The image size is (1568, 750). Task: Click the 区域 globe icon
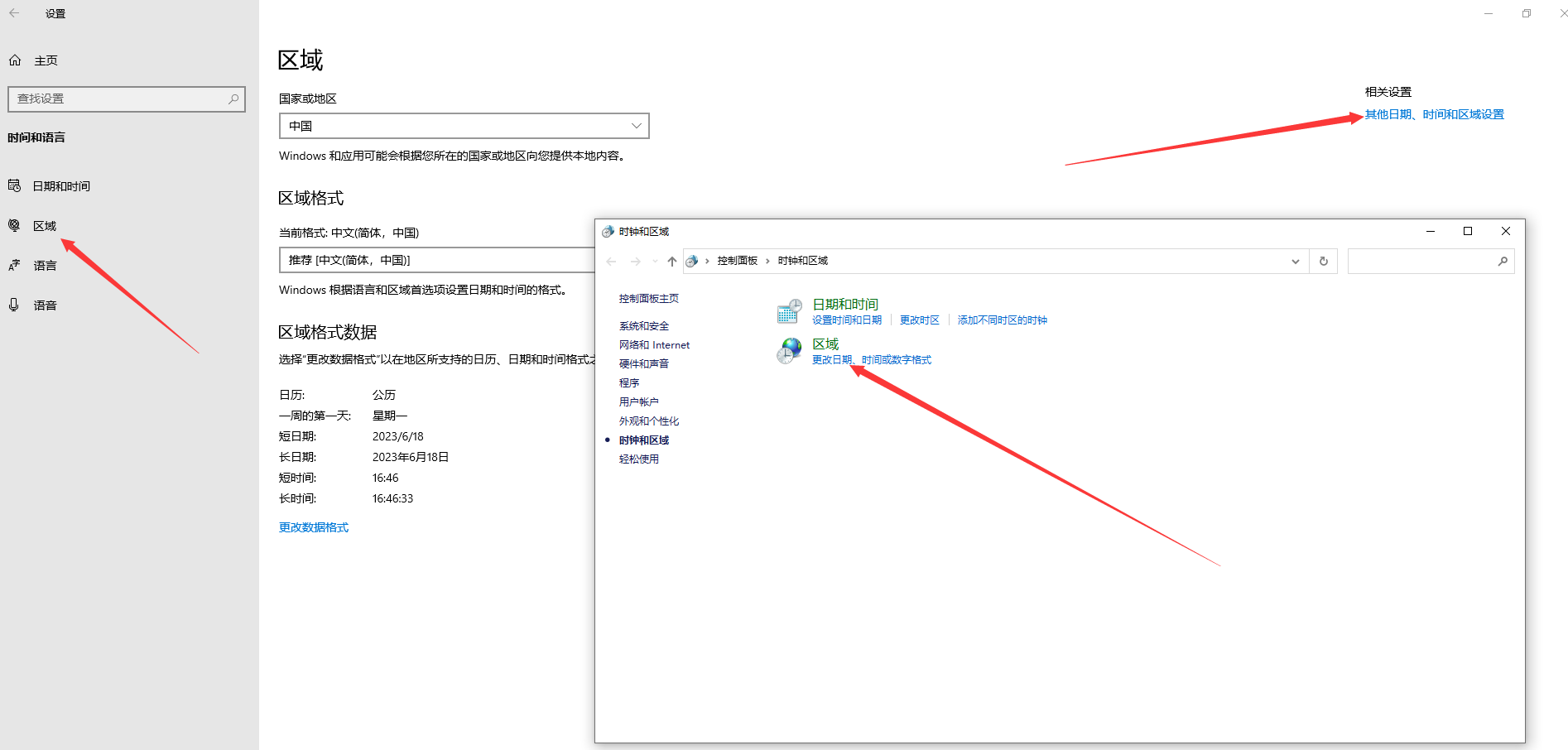tap(789, 351)
